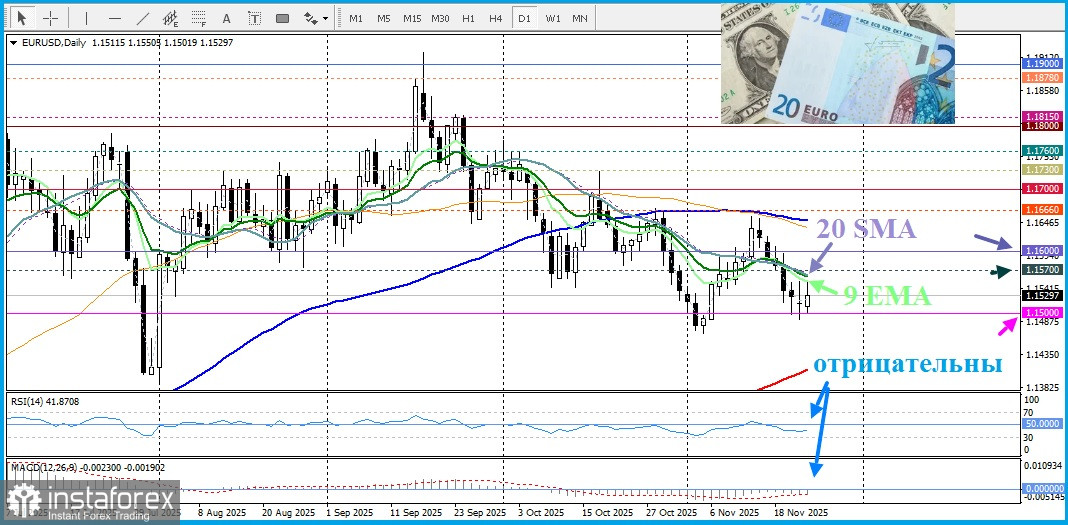
Task: Select the text label 'T' tool
Action: click(254, 18)
